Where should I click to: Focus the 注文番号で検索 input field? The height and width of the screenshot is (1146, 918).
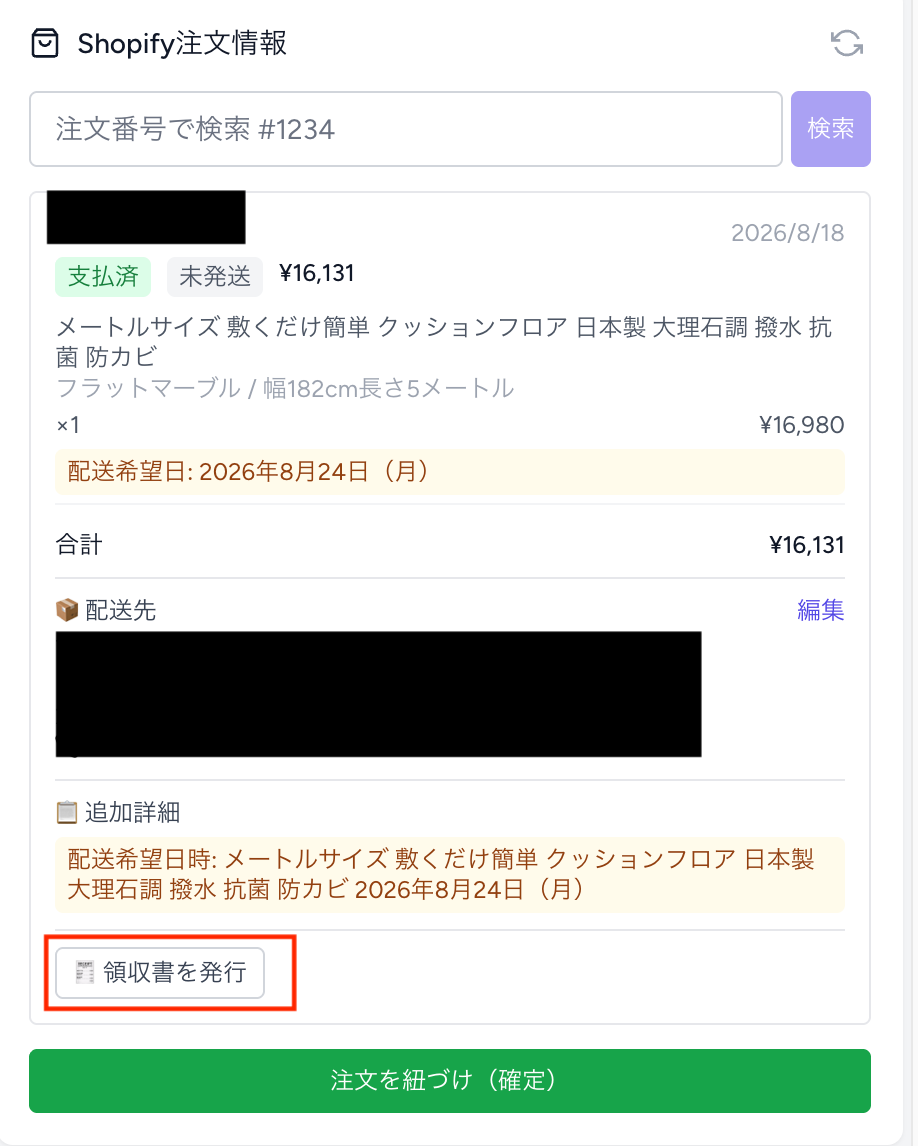[x=406, y=129]
